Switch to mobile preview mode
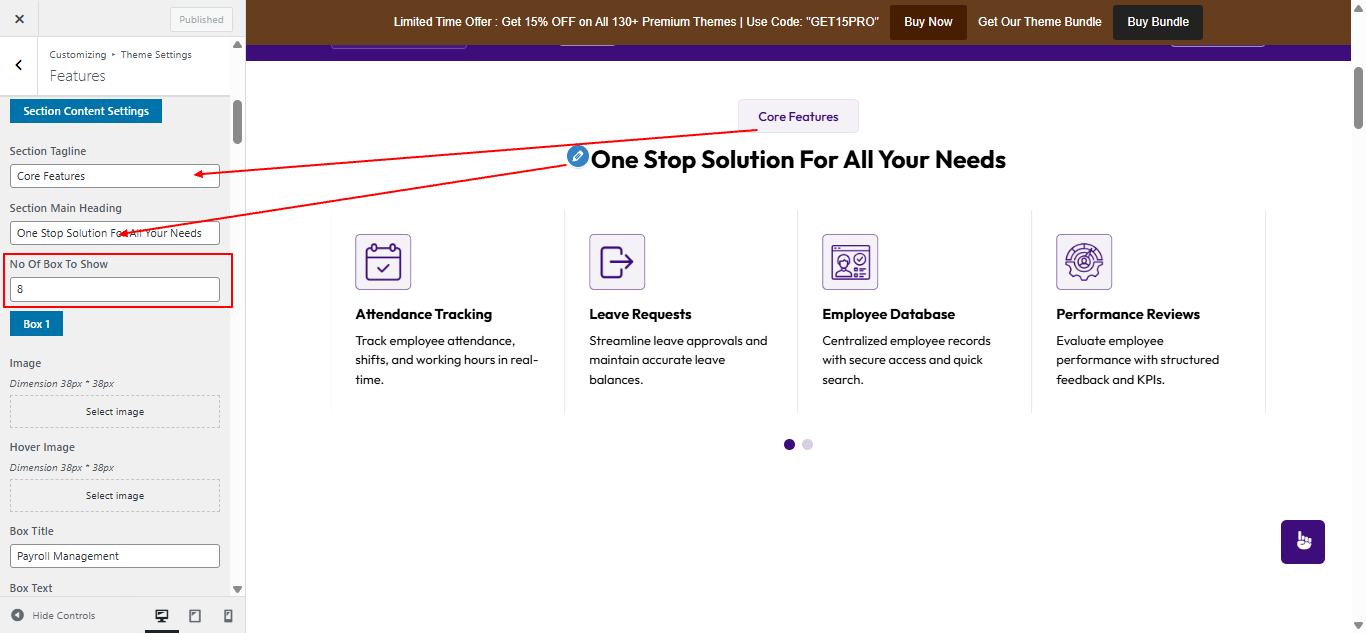This screenshot has width=1366, height=633. [x=228, y=616]
